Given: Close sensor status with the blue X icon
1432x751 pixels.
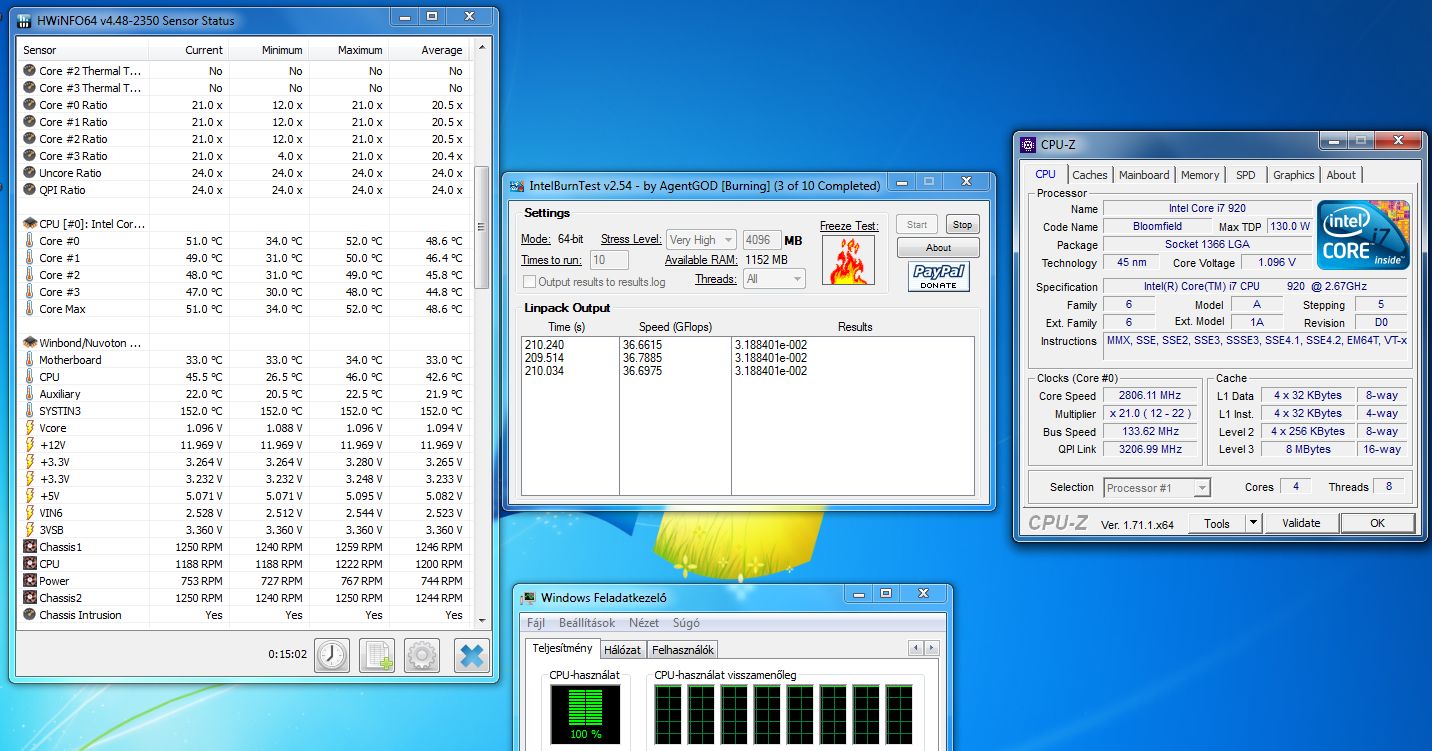Looking at the screenshot, I should (x=471, y=655).
